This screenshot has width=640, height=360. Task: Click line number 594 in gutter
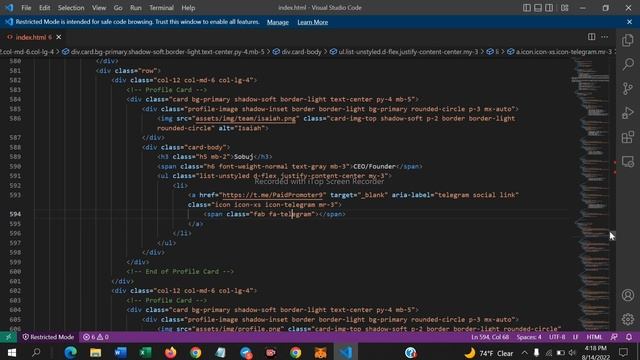click(16, 214)
